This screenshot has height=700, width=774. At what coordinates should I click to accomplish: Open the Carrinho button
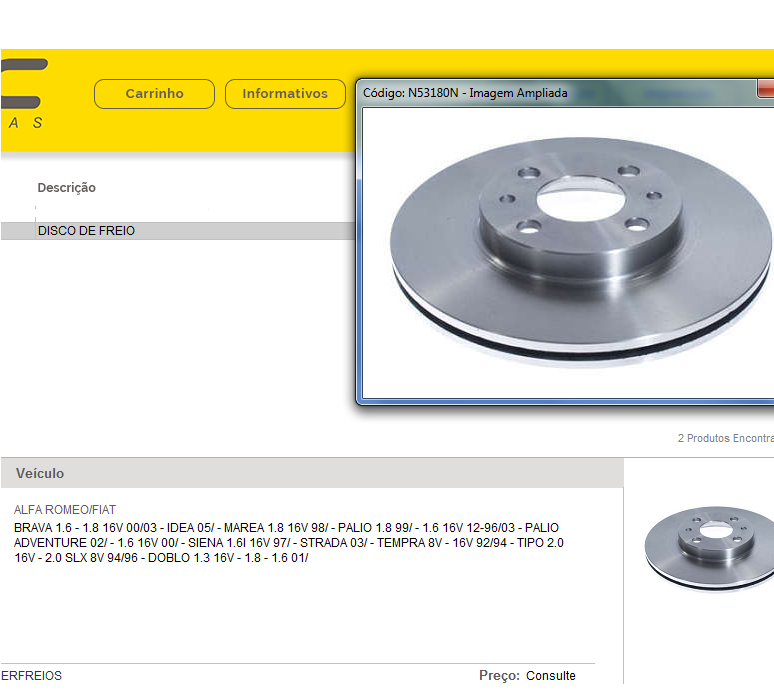coord(154,94)
